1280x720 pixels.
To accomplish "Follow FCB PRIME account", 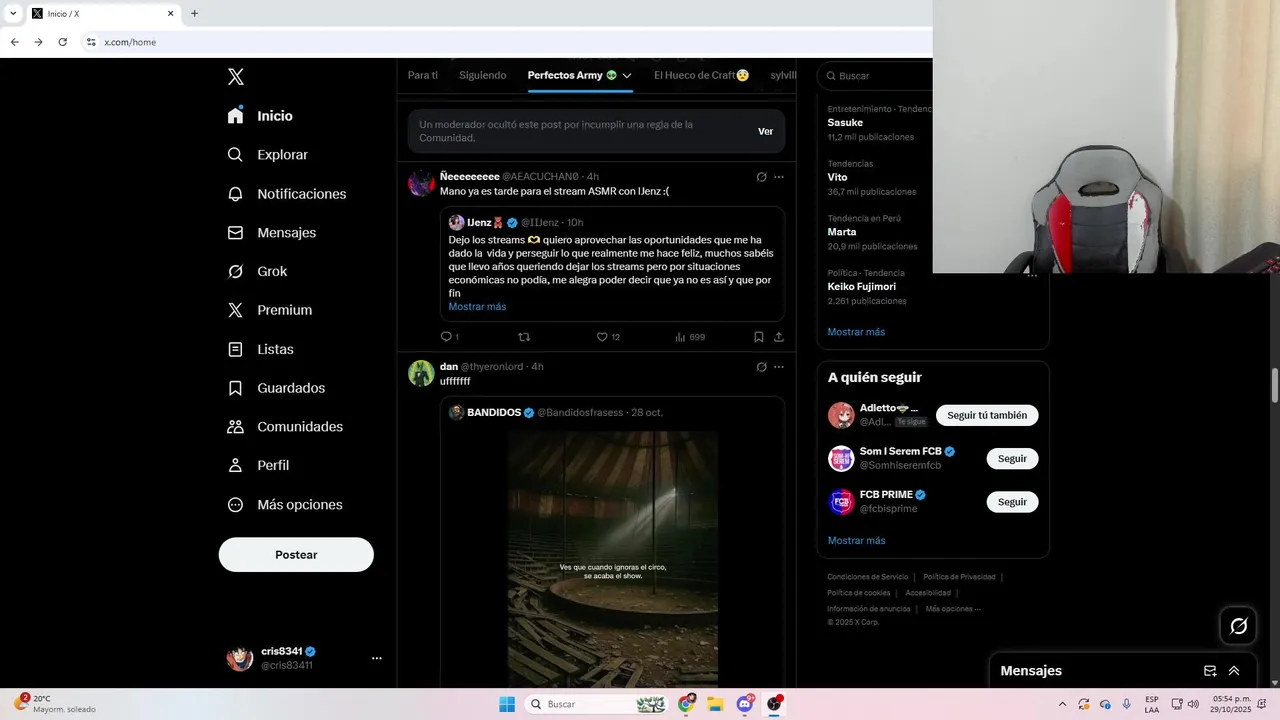I will click(1012, 502).
